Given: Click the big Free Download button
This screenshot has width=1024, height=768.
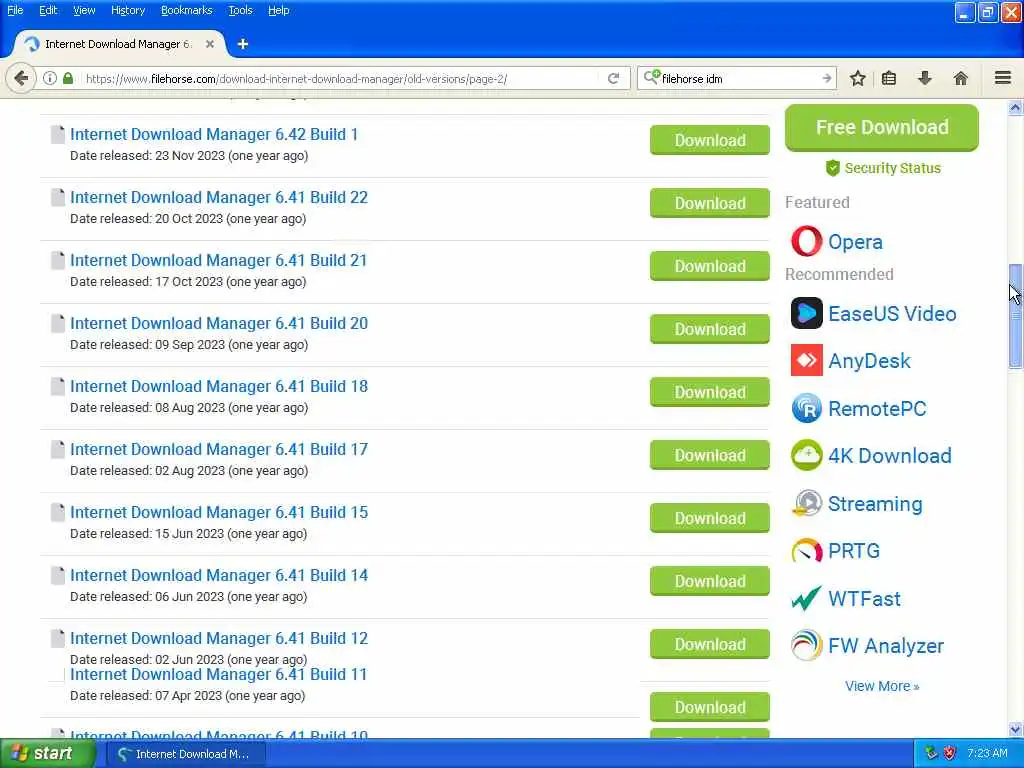Looking at the screenshot, I should tap(882, 127).
